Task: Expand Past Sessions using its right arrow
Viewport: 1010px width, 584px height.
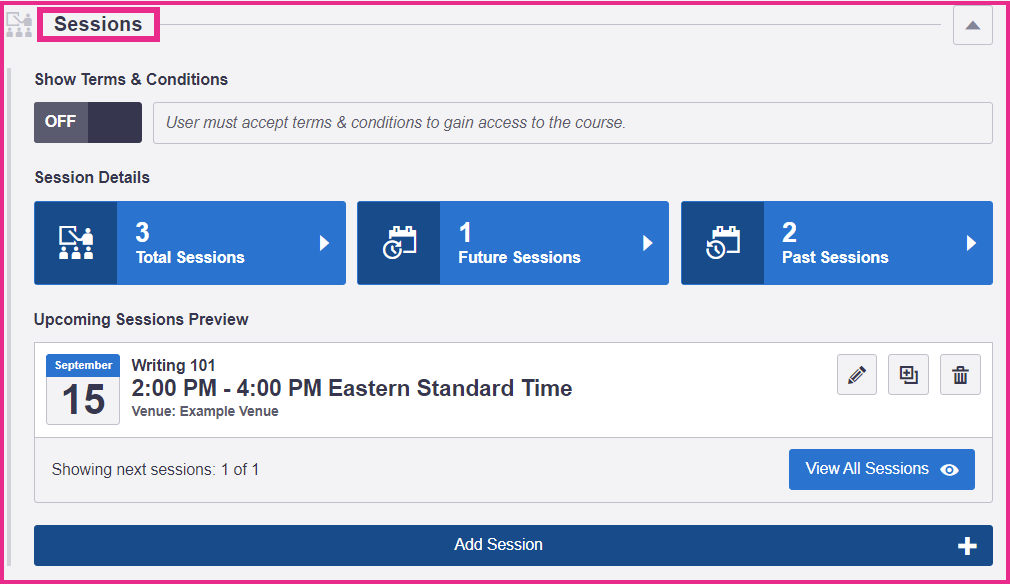Action: pyautogui.click(x=971, y=243)
